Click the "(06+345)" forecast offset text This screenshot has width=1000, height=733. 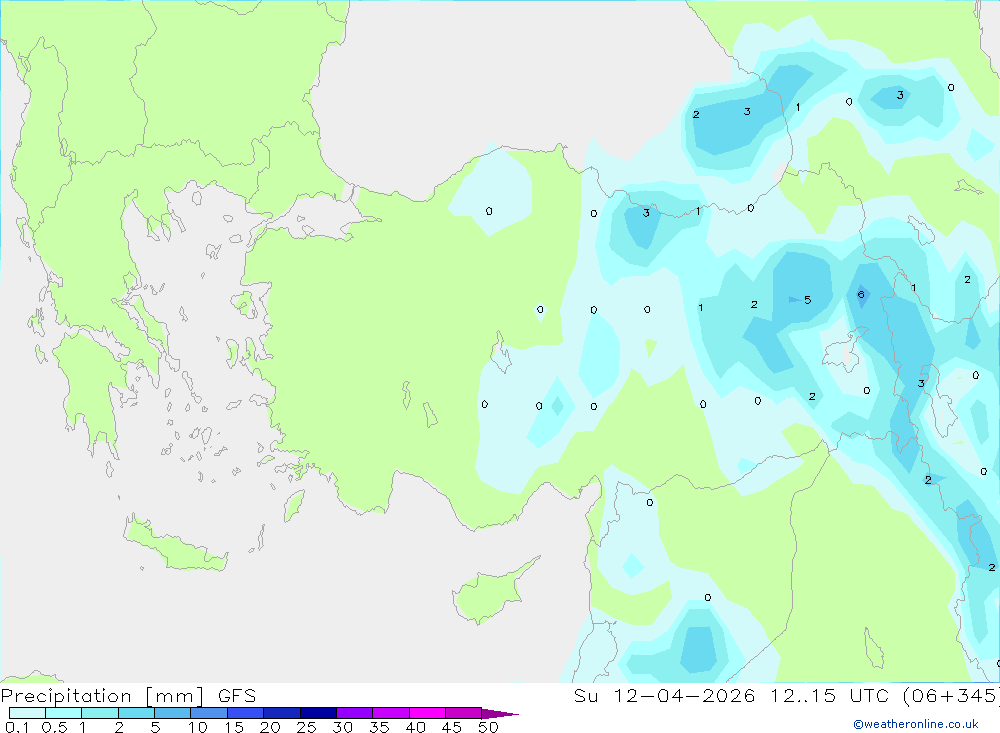(951, 696)
